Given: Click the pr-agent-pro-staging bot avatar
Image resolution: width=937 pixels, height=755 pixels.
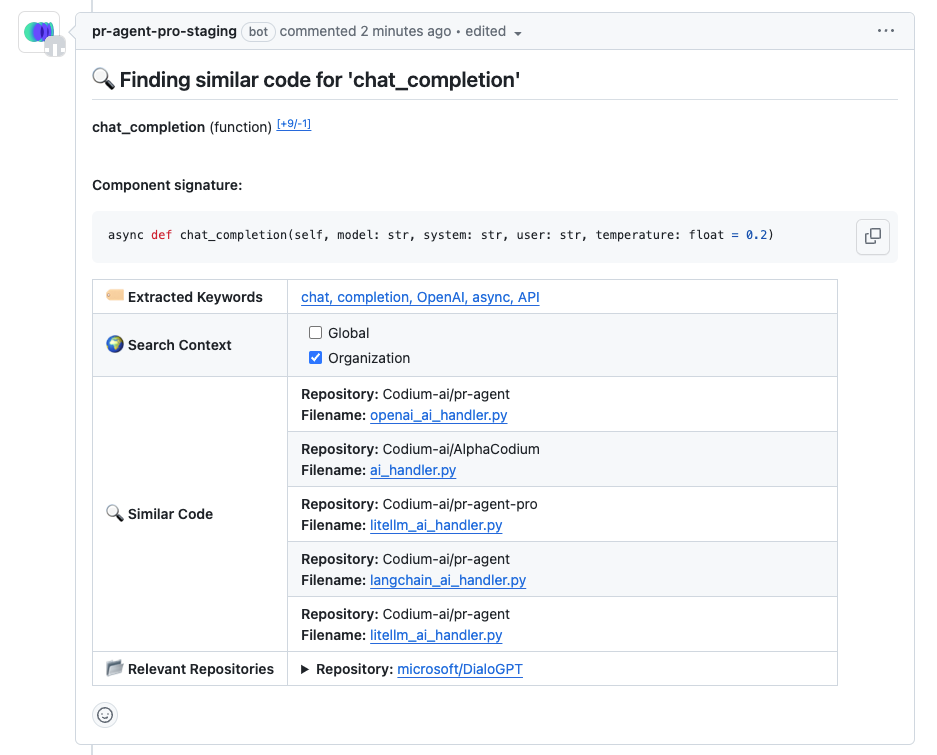Looking at the screenshot, I should [39, 32].
